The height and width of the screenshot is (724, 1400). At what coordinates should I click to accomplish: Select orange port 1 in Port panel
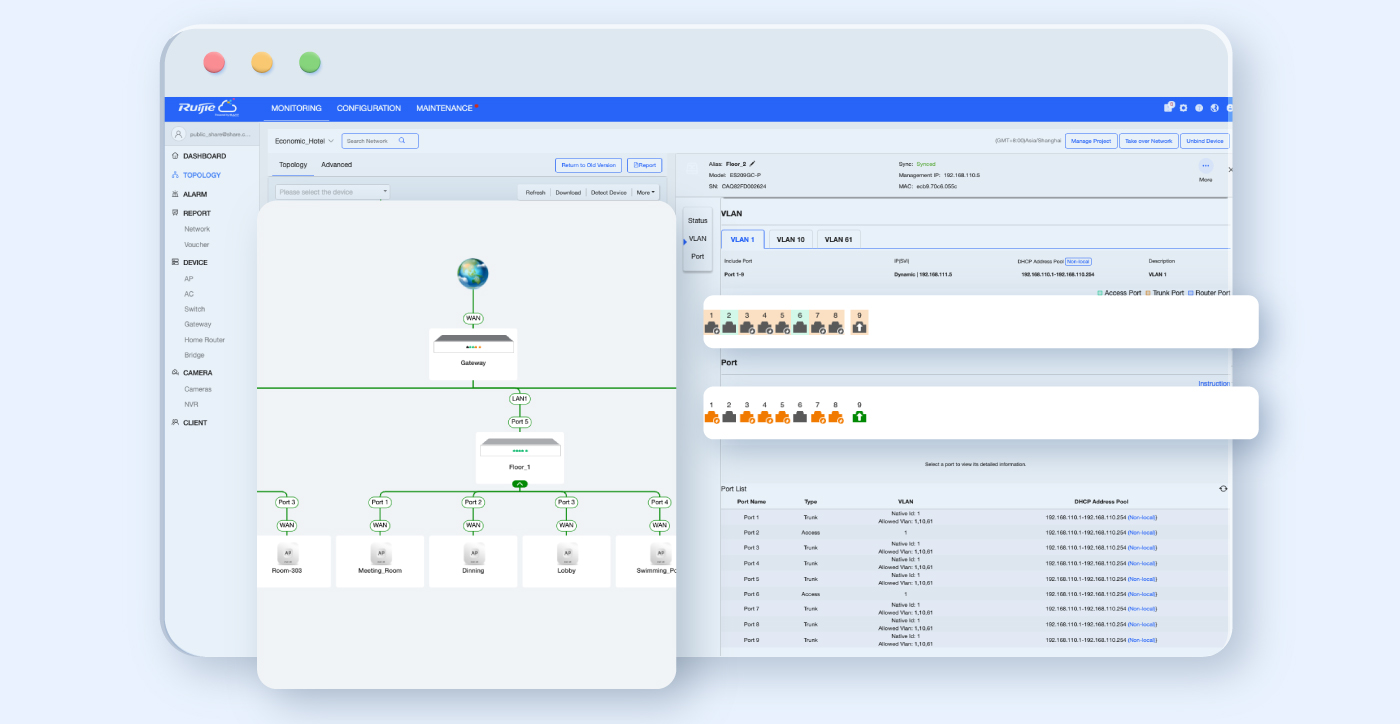click(711, 416)
